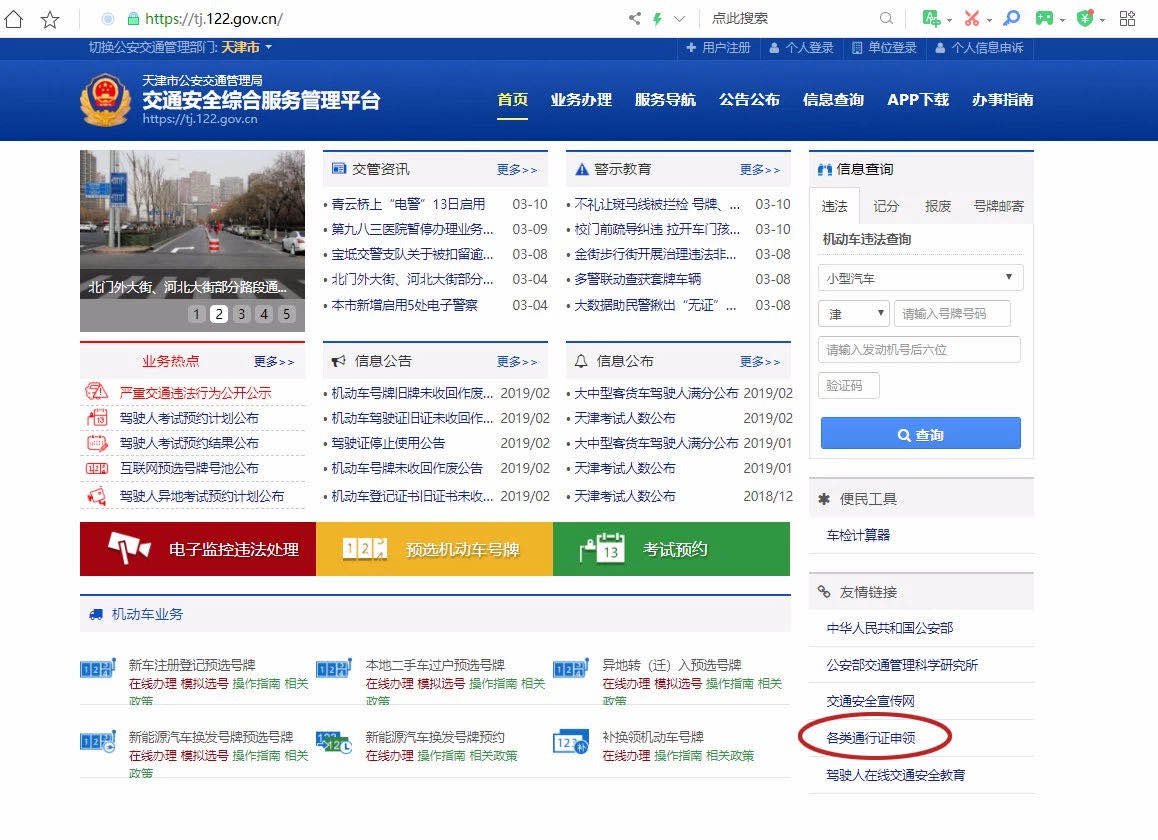The image size is (1158, 840).
Task: Click the scissors screenshot tool icon
Action: [972, 18]
